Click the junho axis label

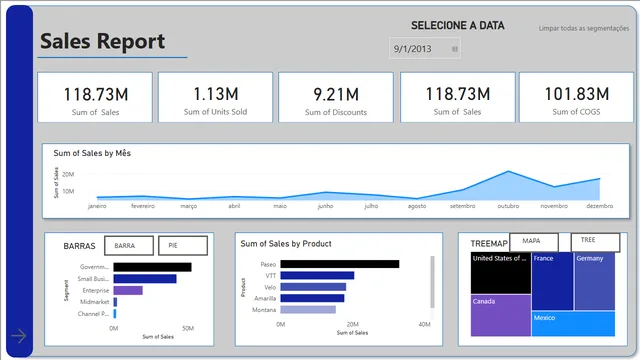coord(326,206)
